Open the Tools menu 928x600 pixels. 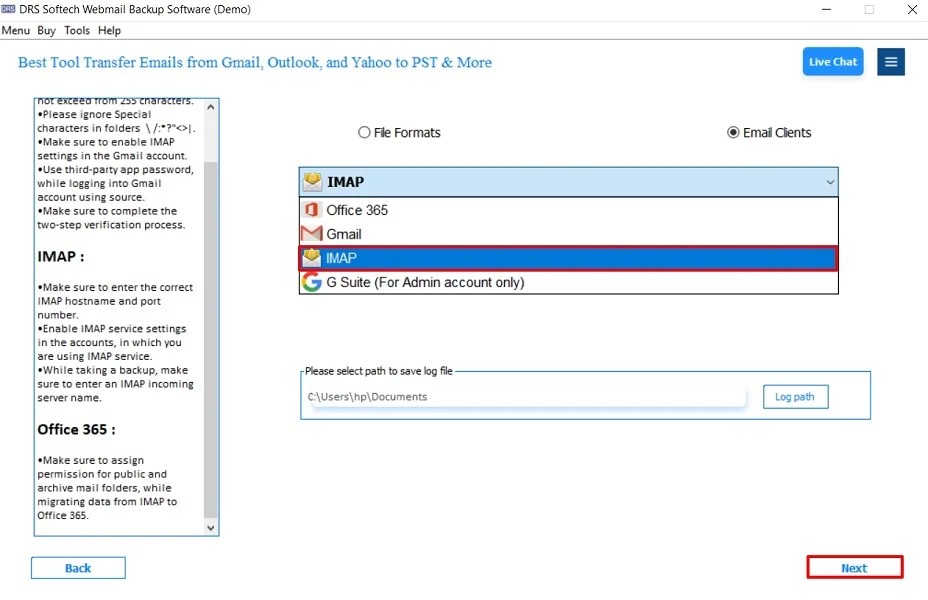tap(76, 30)
